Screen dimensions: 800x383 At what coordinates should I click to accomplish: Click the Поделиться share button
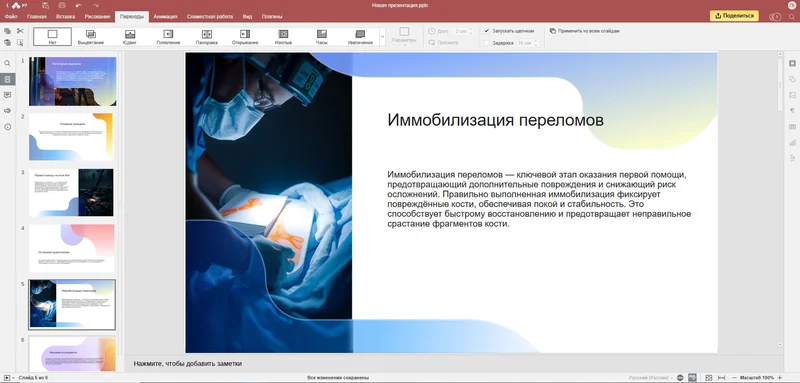tap(734, 16)
